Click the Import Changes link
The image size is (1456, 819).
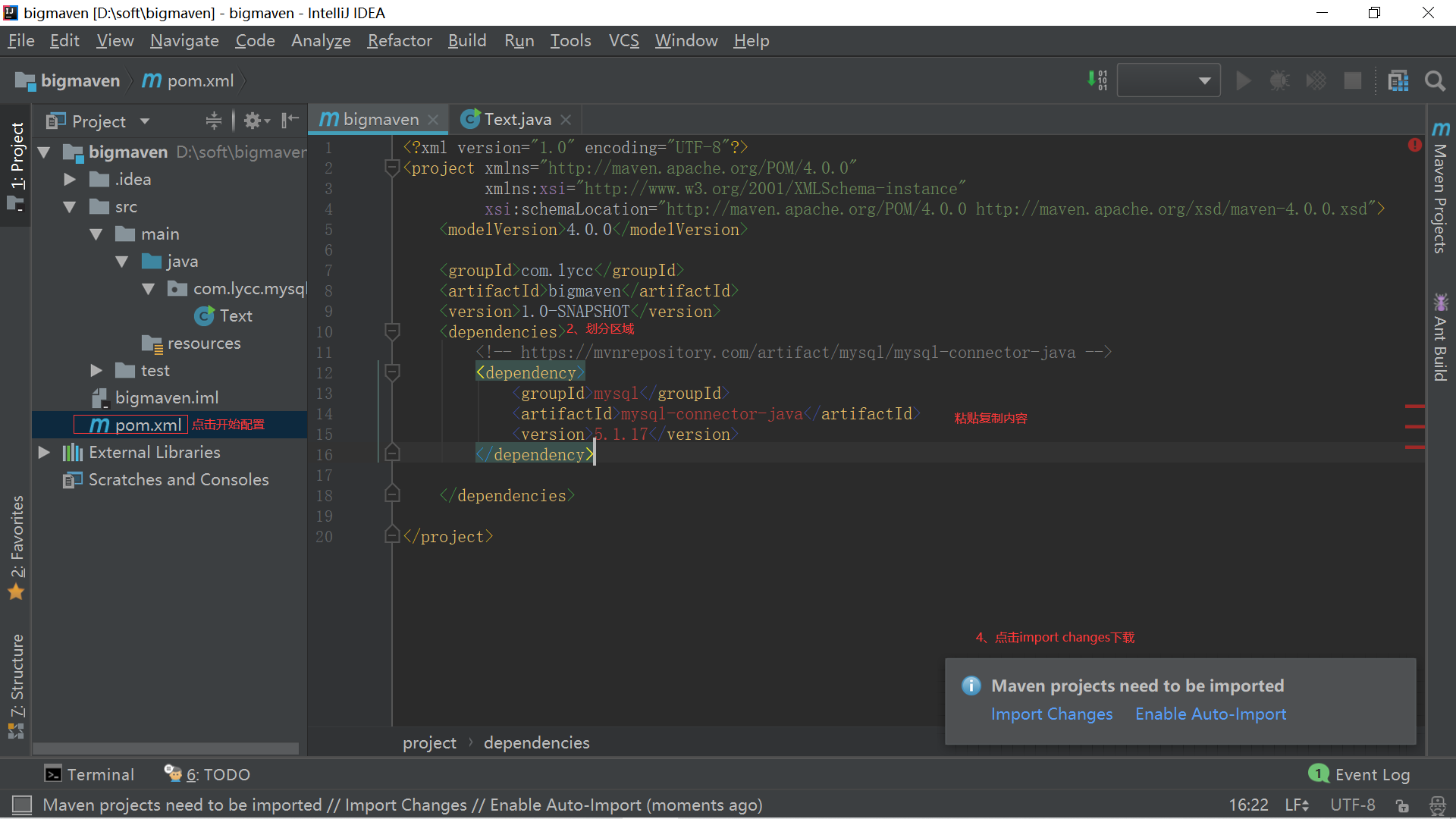tap(1051, 714)
